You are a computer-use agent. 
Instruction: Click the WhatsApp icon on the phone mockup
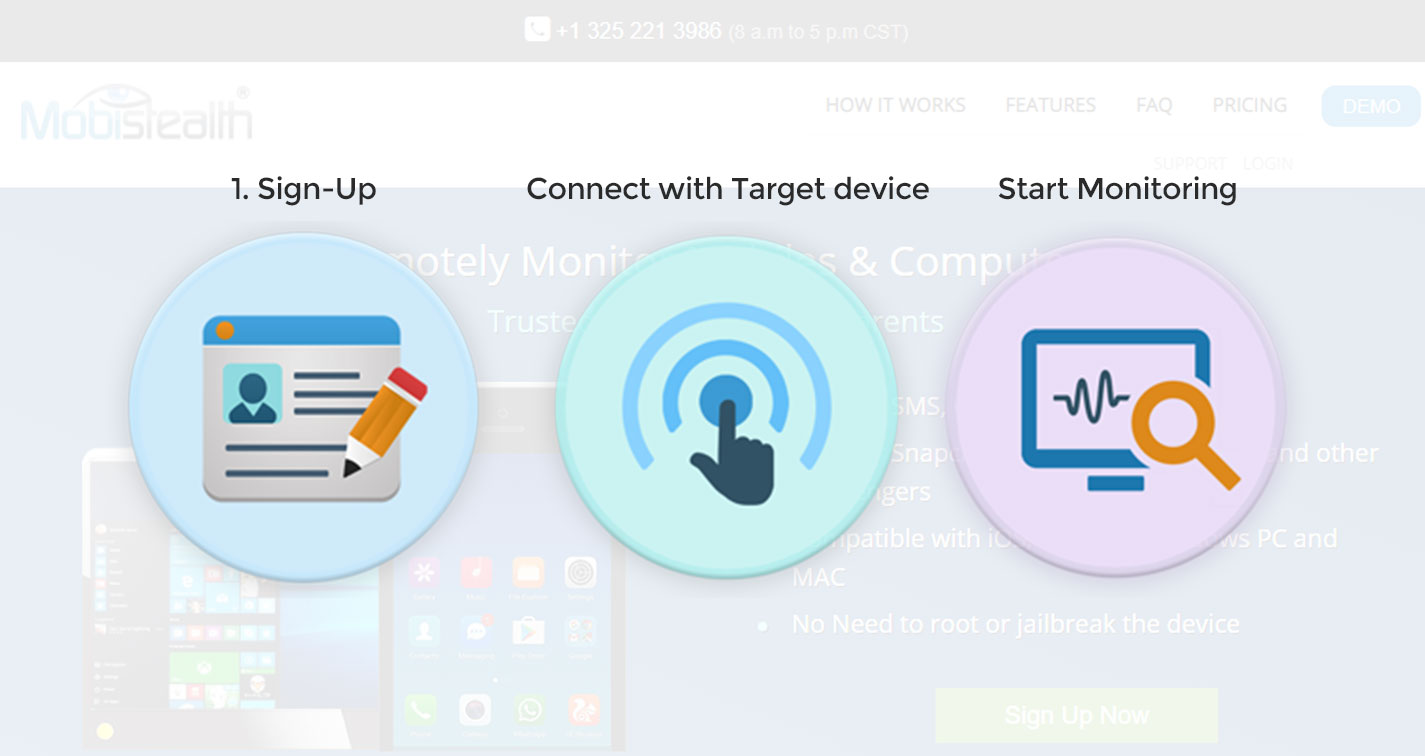528,711
